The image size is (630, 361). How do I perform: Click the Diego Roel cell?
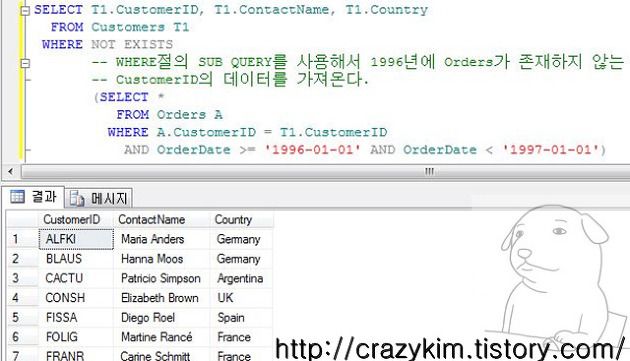pyautogui.click(x=162, y=318)
